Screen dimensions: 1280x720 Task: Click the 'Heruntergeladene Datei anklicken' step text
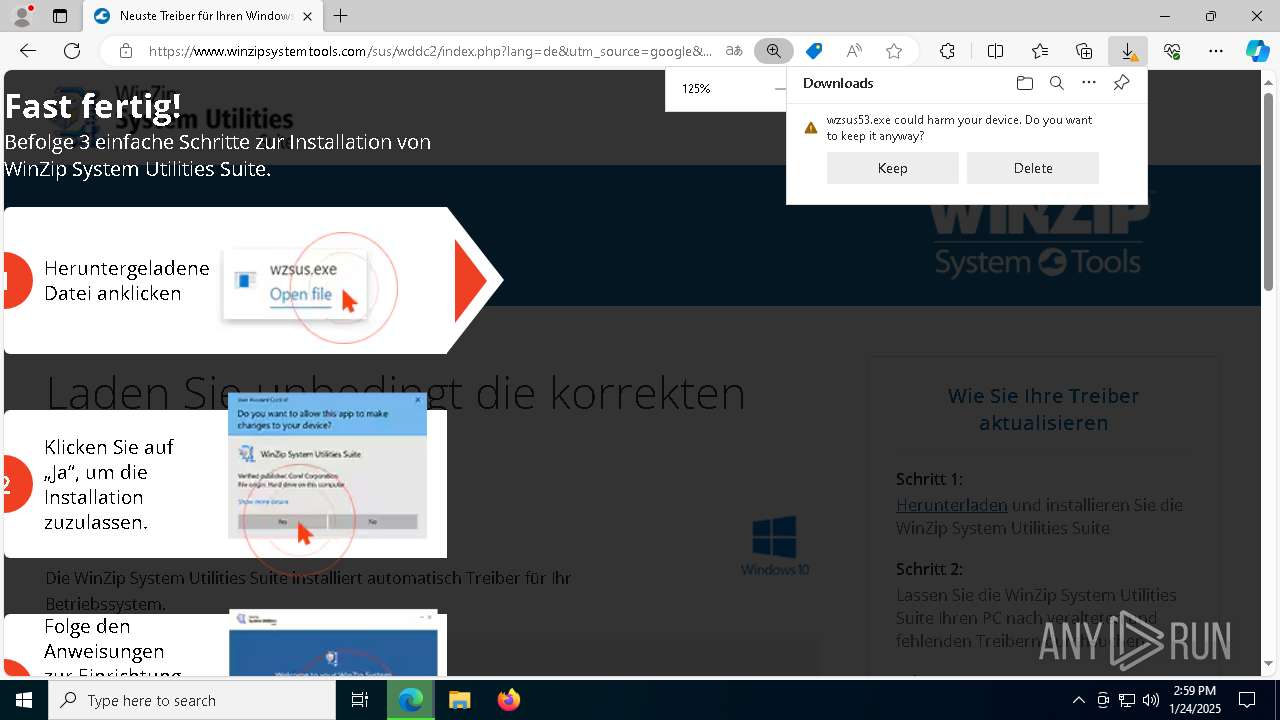(x=127, y=281)
